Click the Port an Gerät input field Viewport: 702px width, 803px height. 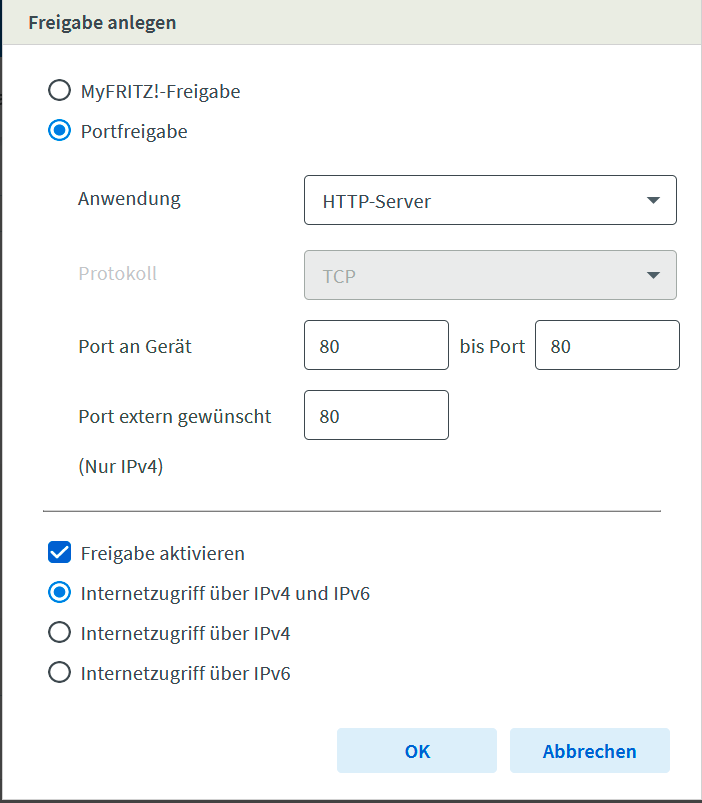point(376,345)
